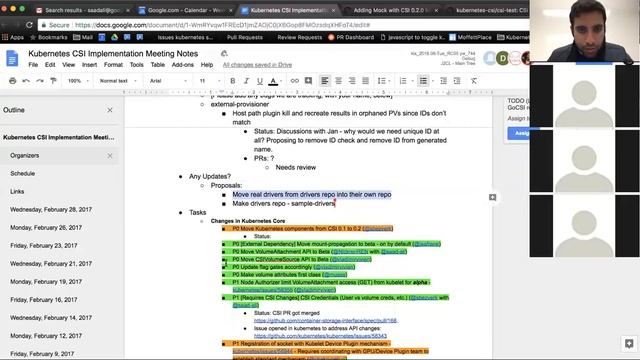Click the Explore button at the bottom right
This screenshot has height=360, width=640.
tap(629, 344)
